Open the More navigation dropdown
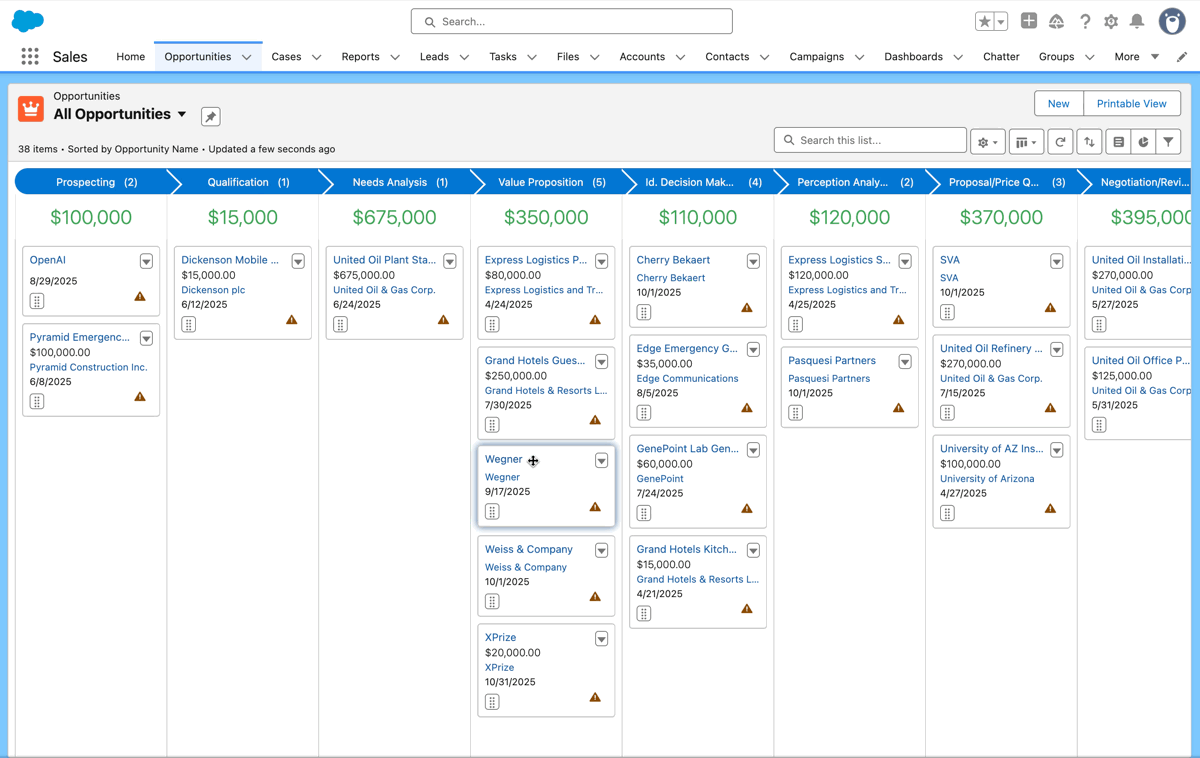This screenshot has width=1200, height=758. click(x=1136, y=57)
